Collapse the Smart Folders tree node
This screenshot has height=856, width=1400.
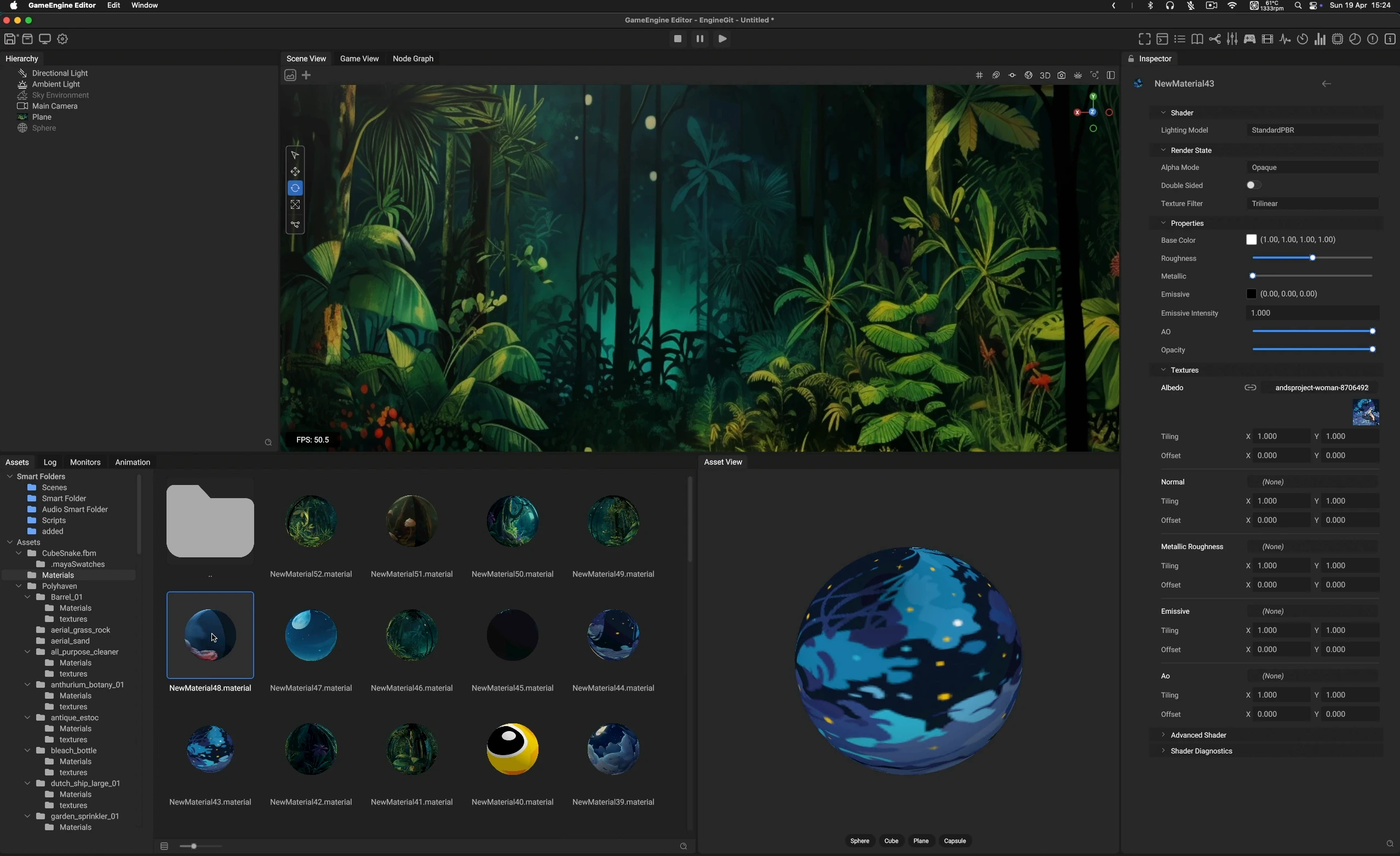coord(10,476)
